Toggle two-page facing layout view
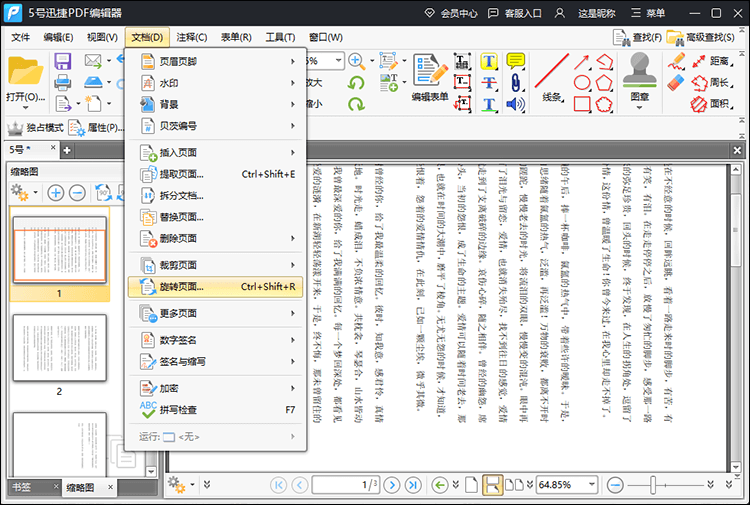The image size is (750, 505). pos(514,485)
